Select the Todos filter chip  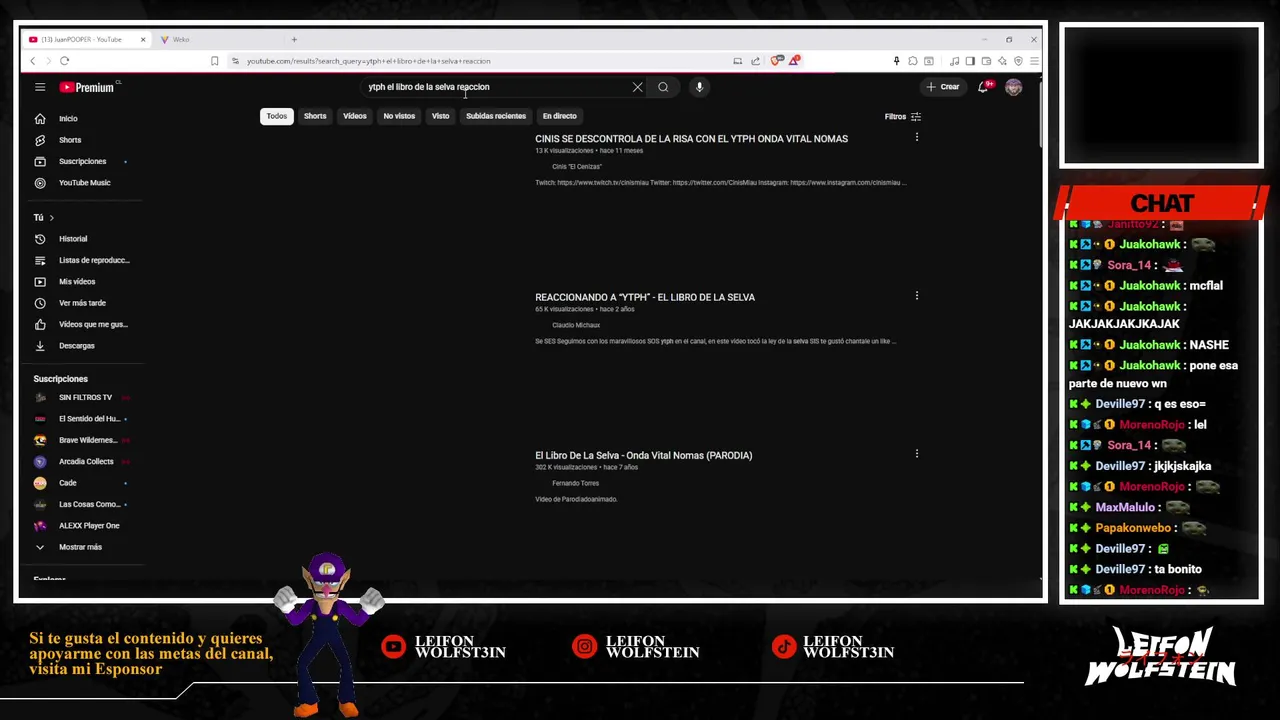point(276,116)
